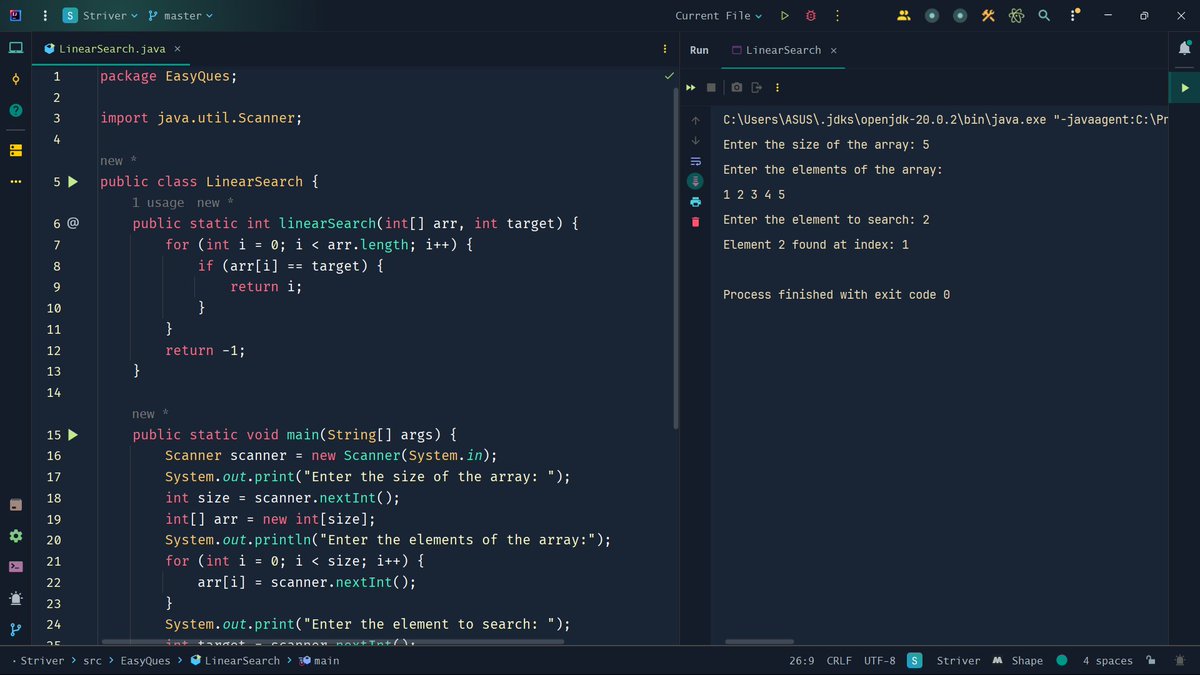Click the first round teal toolbar toggle
Viewport: 1200px width, 675px height.
[932, 16]
